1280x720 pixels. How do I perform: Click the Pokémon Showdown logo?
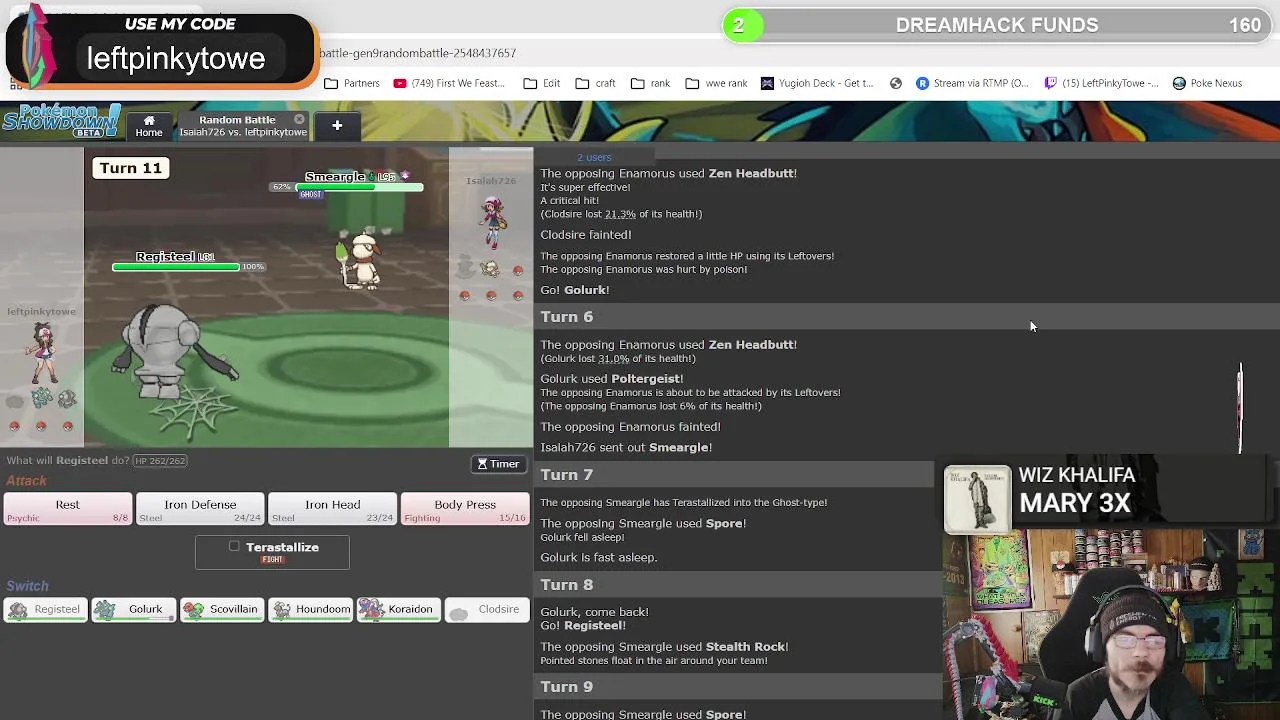(x=61, y=121)
